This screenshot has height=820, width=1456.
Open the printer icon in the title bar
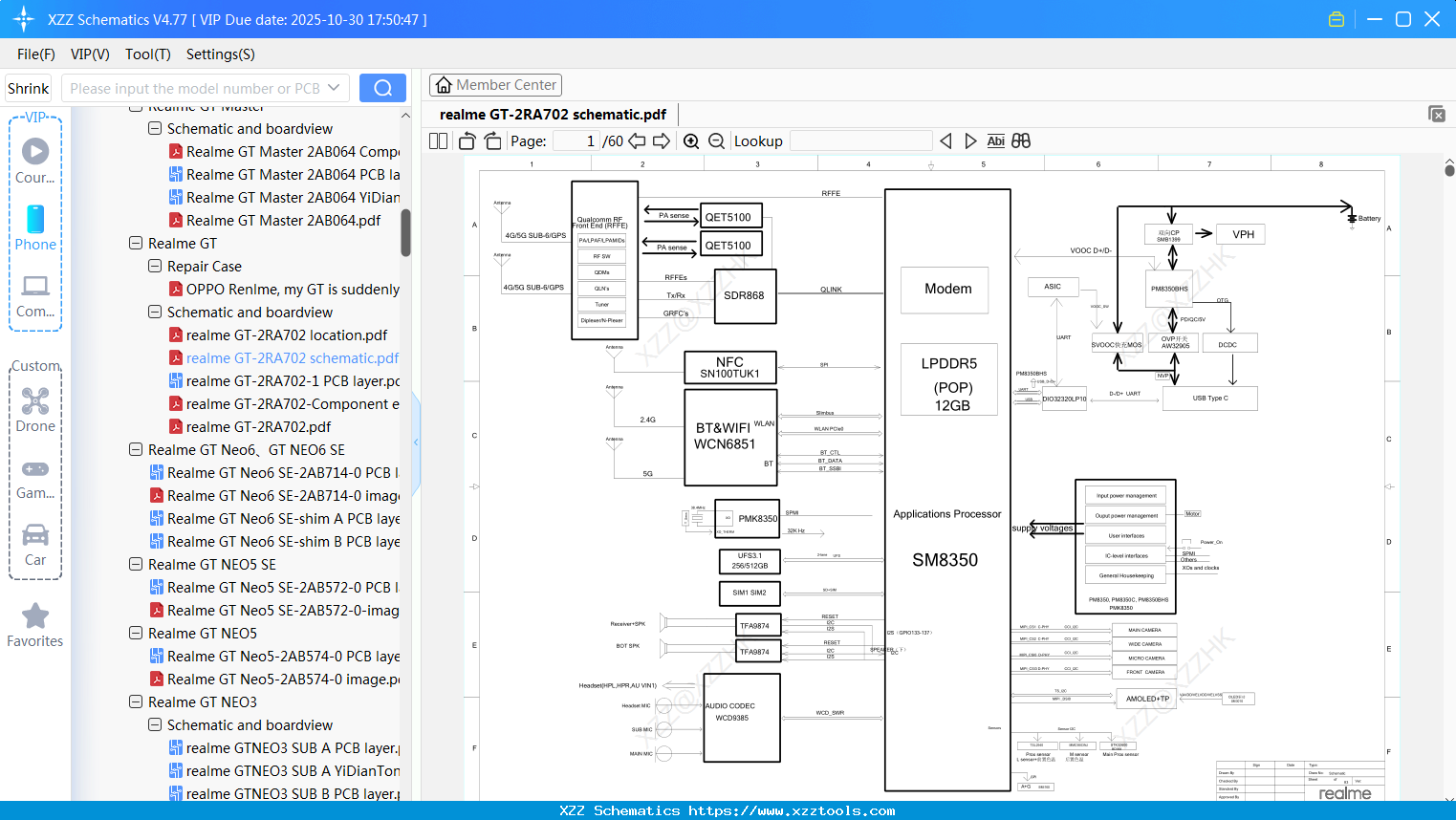[1336, 18]
